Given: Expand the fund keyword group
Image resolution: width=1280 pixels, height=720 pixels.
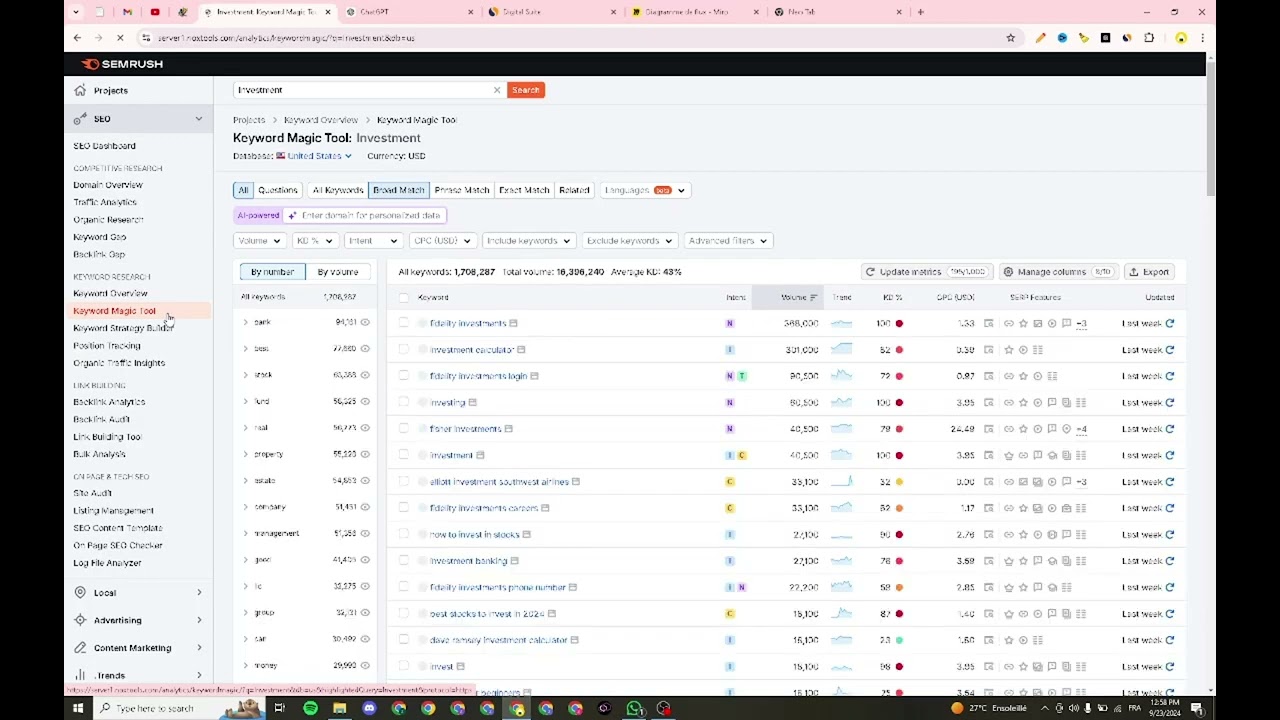Looking at the screenshot, I should click(x=245, y=401).
